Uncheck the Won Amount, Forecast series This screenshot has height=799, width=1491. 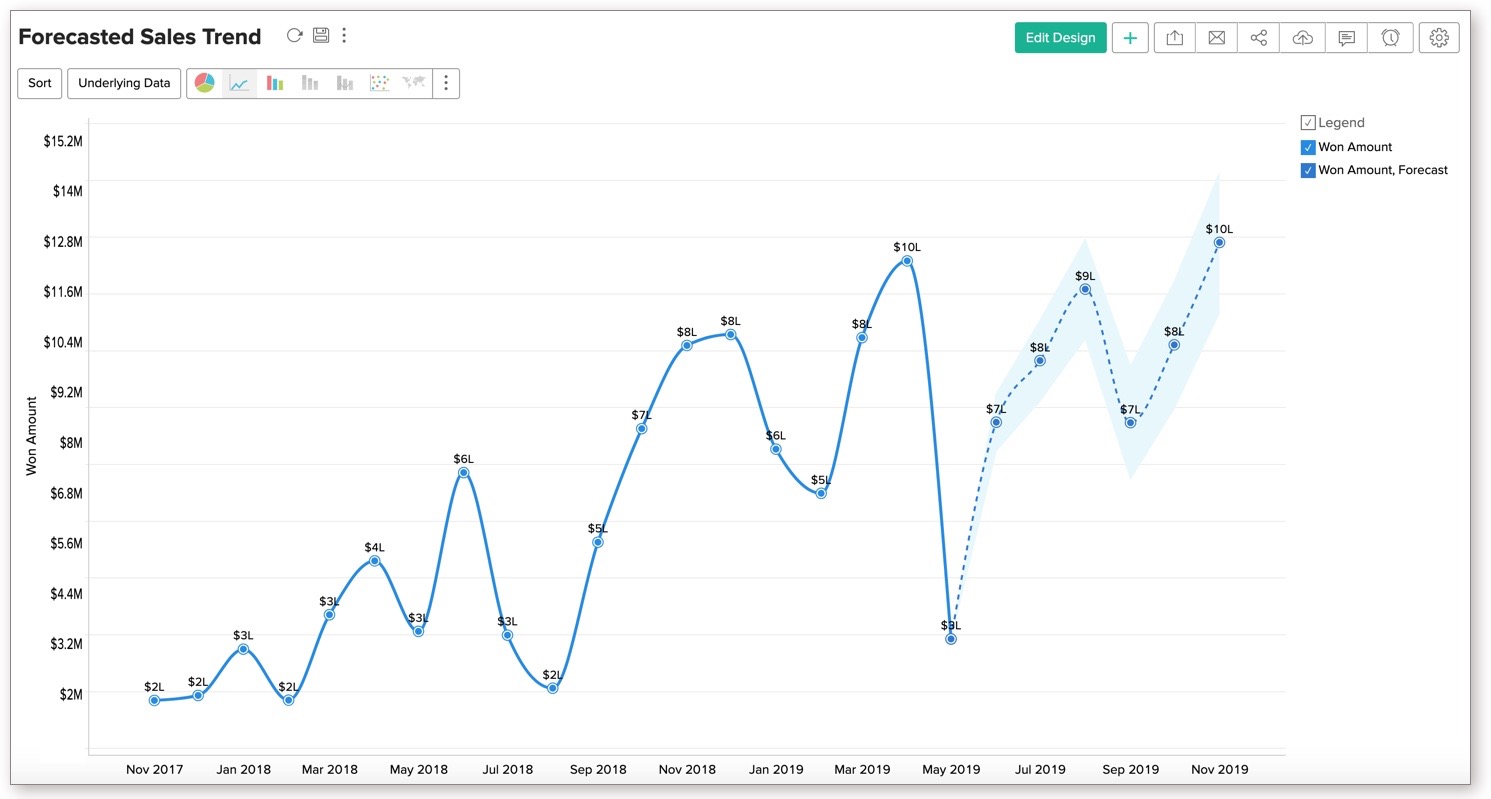[1307, 170]
